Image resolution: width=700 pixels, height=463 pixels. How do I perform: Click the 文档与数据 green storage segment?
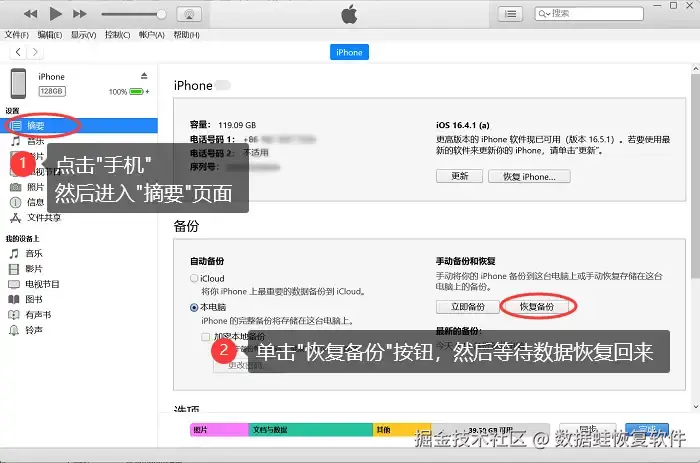click(x=310, y=430)
